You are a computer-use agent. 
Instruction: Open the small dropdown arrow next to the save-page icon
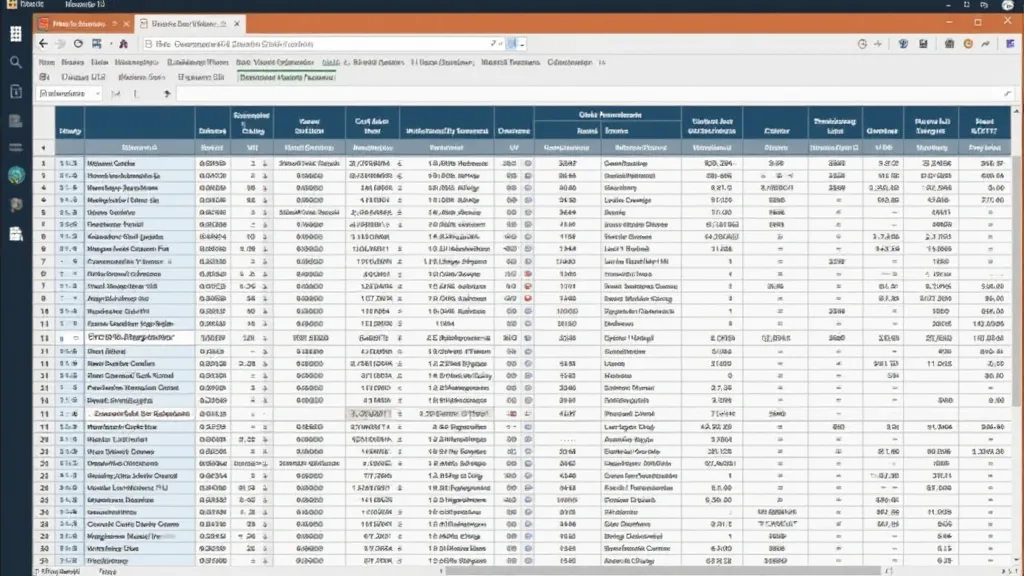(111, 44)
